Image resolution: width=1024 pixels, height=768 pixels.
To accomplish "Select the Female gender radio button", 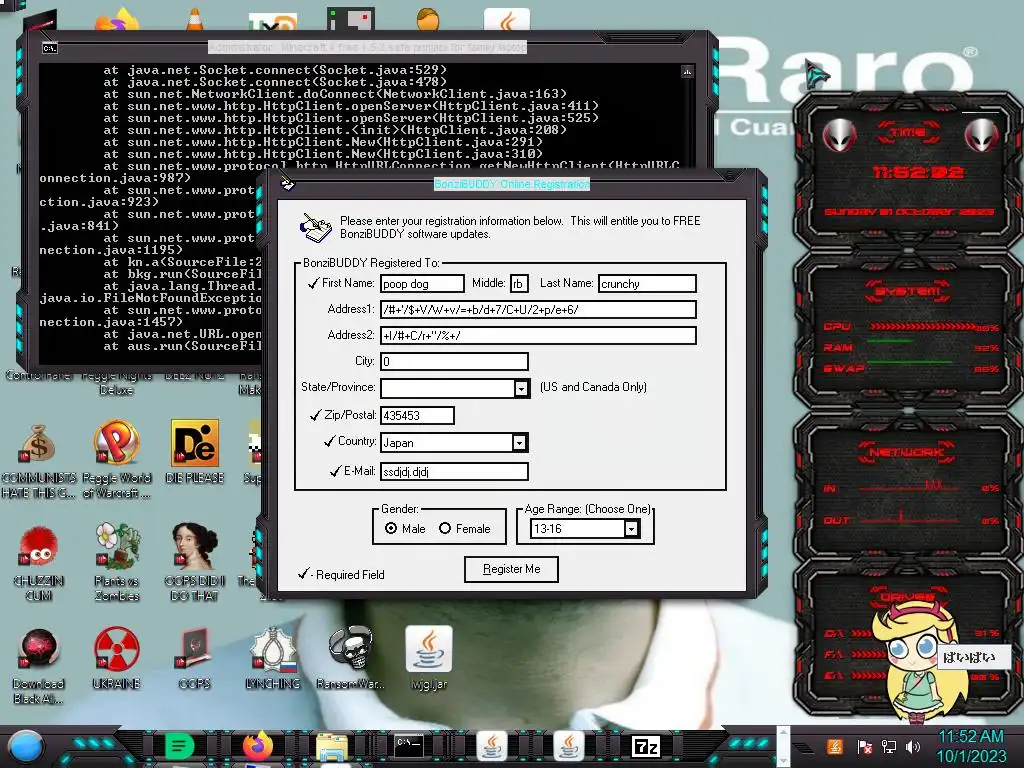I will coord(445,528).
